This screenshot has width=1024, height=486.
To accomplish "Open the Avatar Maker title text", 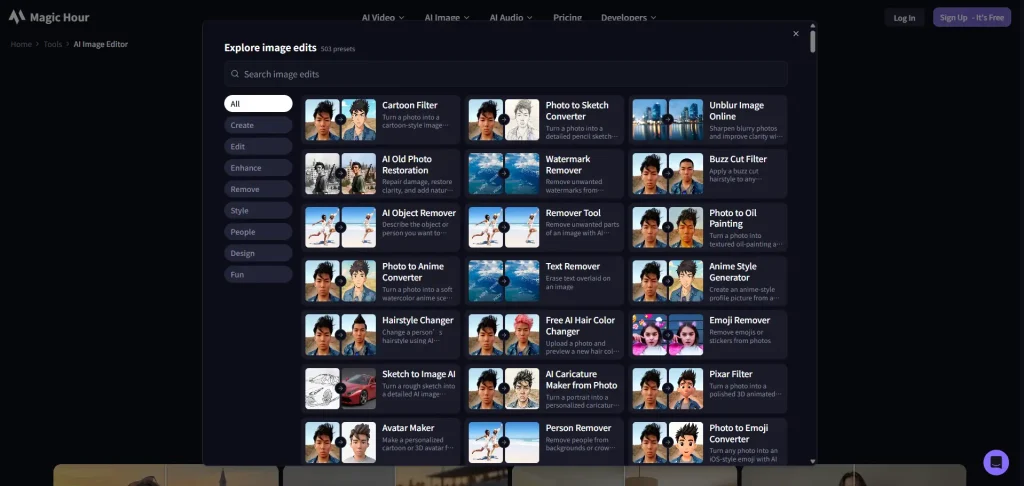I will click(408, 428).
